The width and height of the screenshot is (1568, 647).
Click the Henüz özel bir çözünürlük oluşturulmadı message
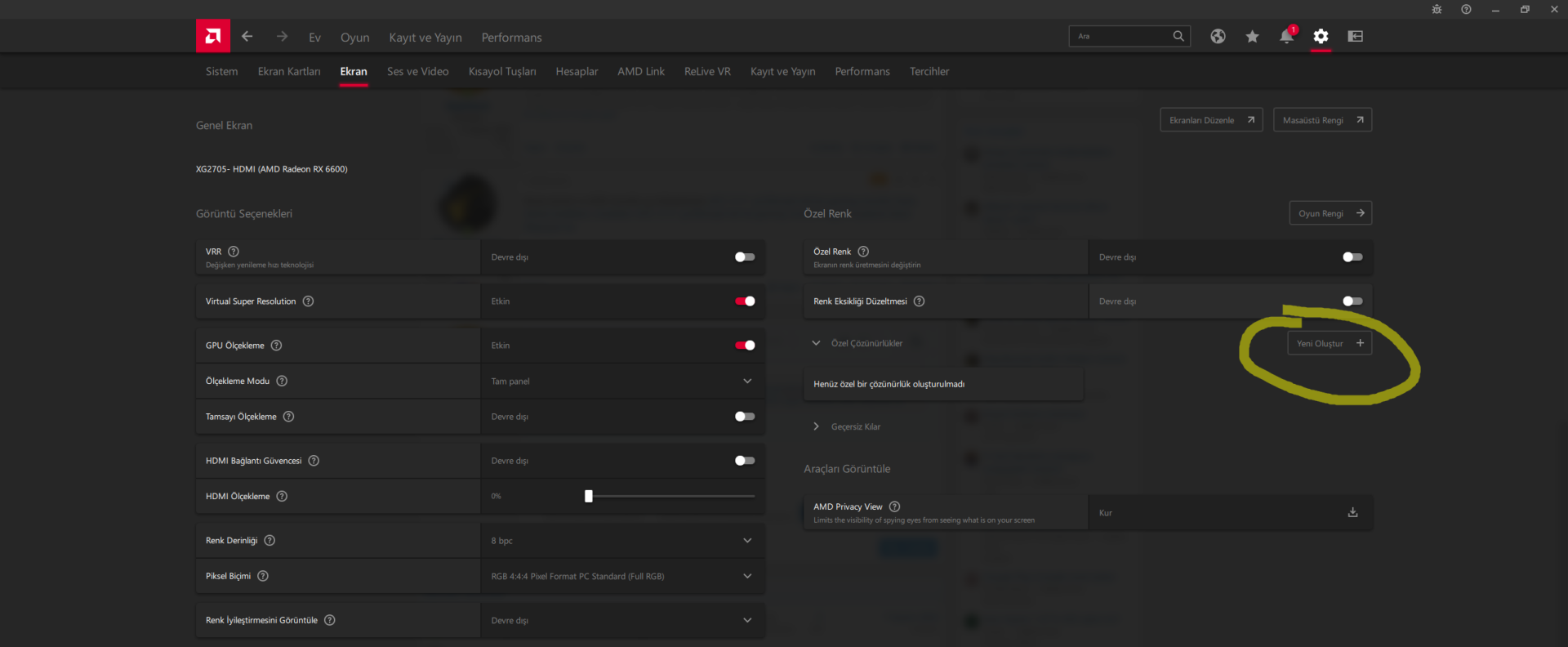tap(889, 384)
